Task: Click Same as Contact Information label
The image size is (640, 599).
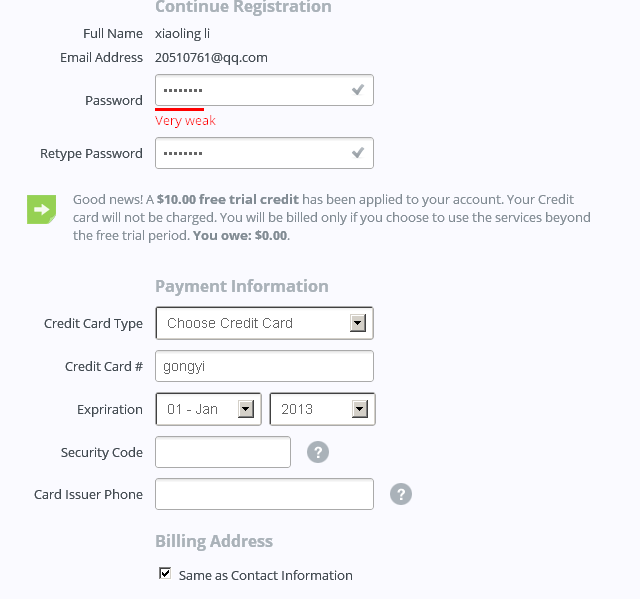Action: click(x=266, y=575)
